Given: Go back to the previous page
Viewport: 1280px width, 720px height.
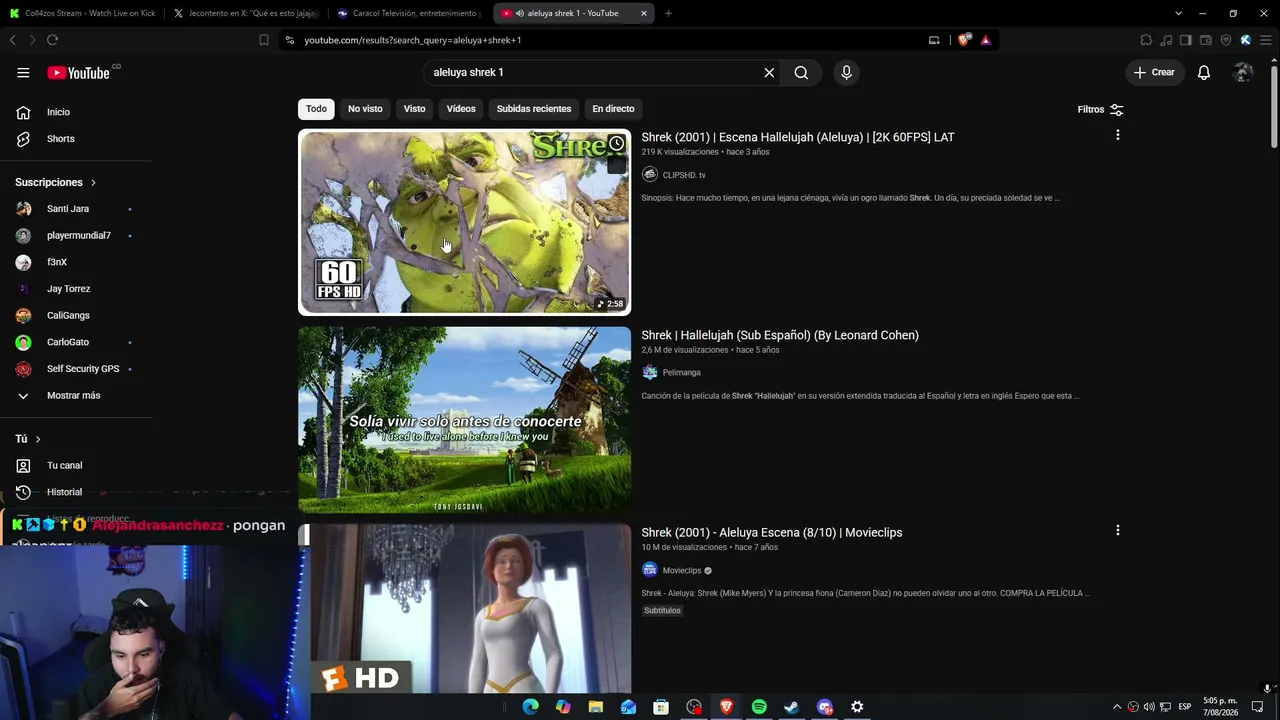Looking at the screenshot, I should pos(13,40).
